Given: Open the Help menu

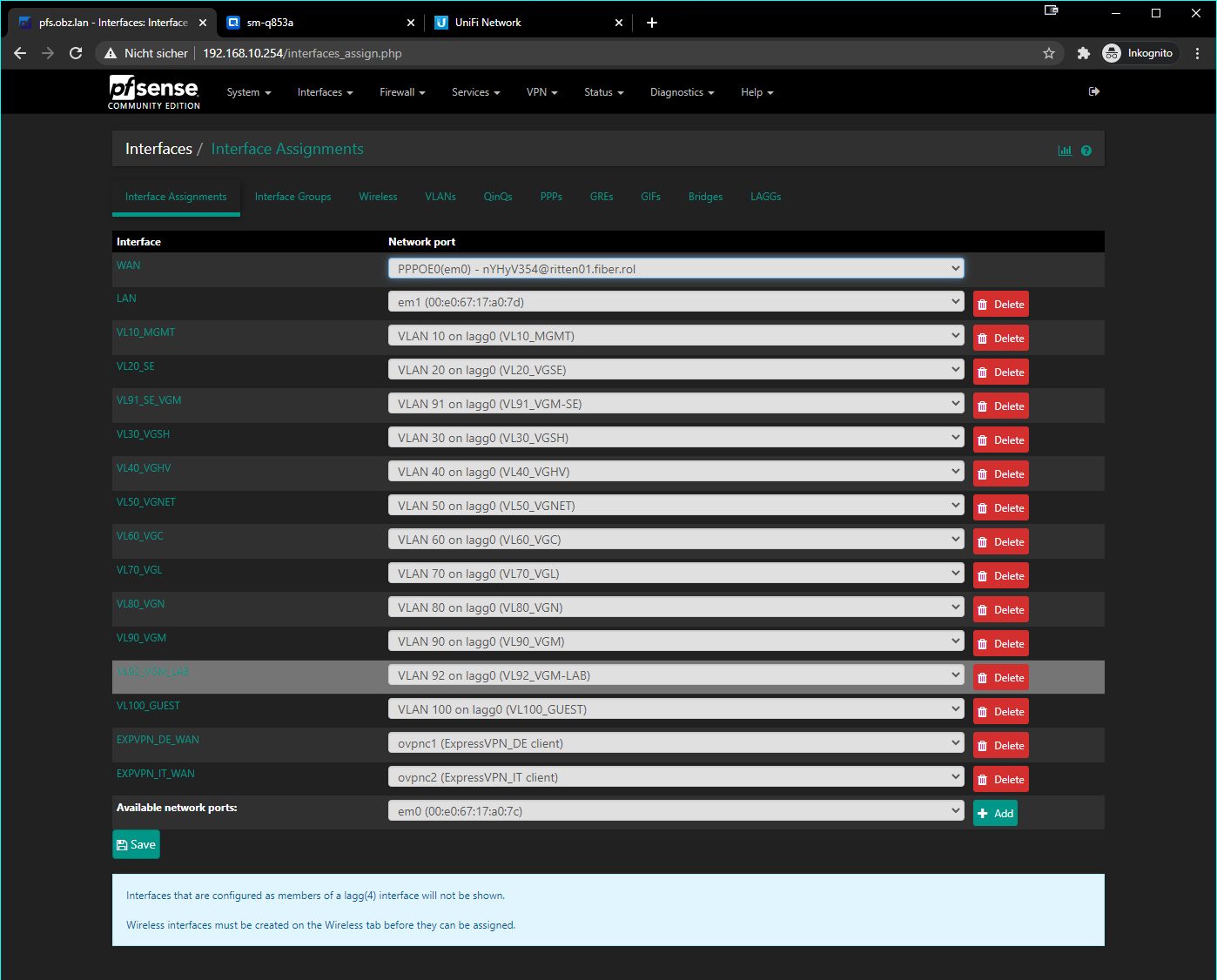Looking at the screenshot, I should (x=757, y=92).
